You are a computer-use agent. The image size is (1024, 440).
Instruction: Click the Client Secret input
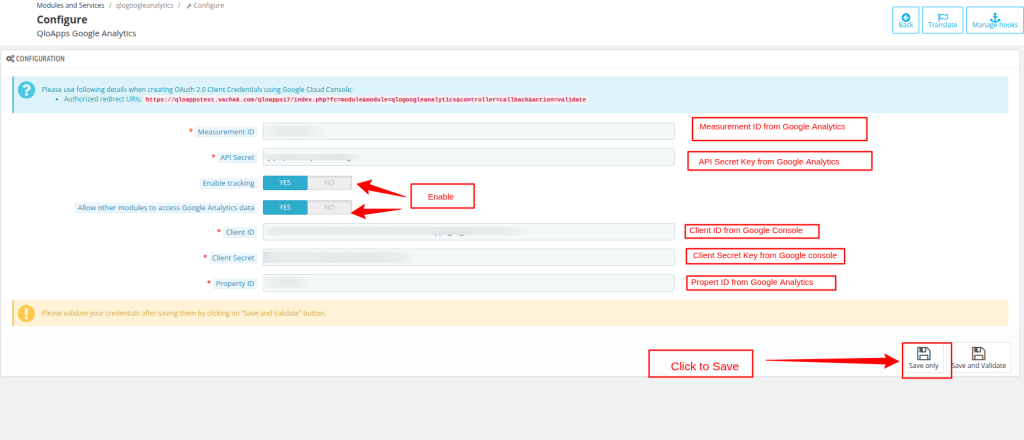[x=468, y=258]
